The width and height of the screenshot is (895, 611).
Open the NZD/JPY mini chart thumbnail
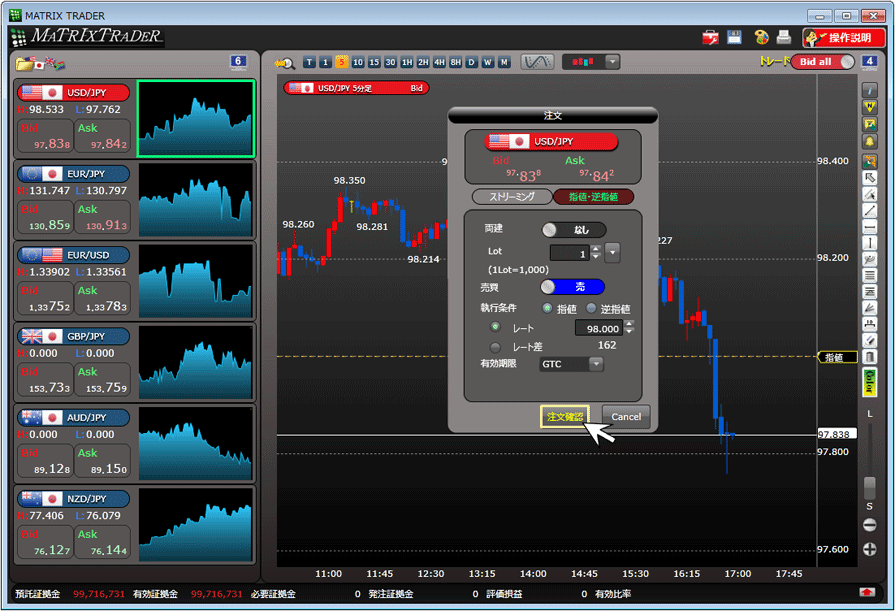[x=195, y=524]
